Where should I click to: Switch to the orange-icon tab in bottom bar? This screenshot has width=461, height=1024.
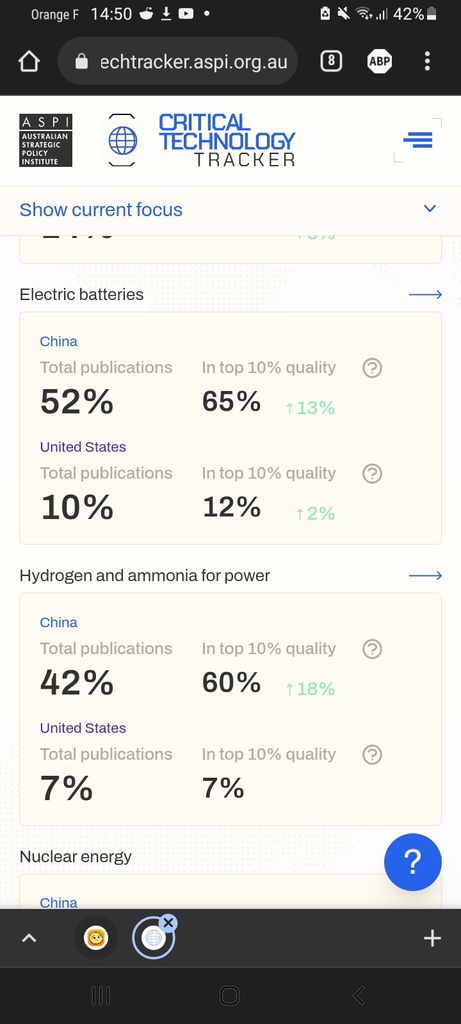[96, 938]
